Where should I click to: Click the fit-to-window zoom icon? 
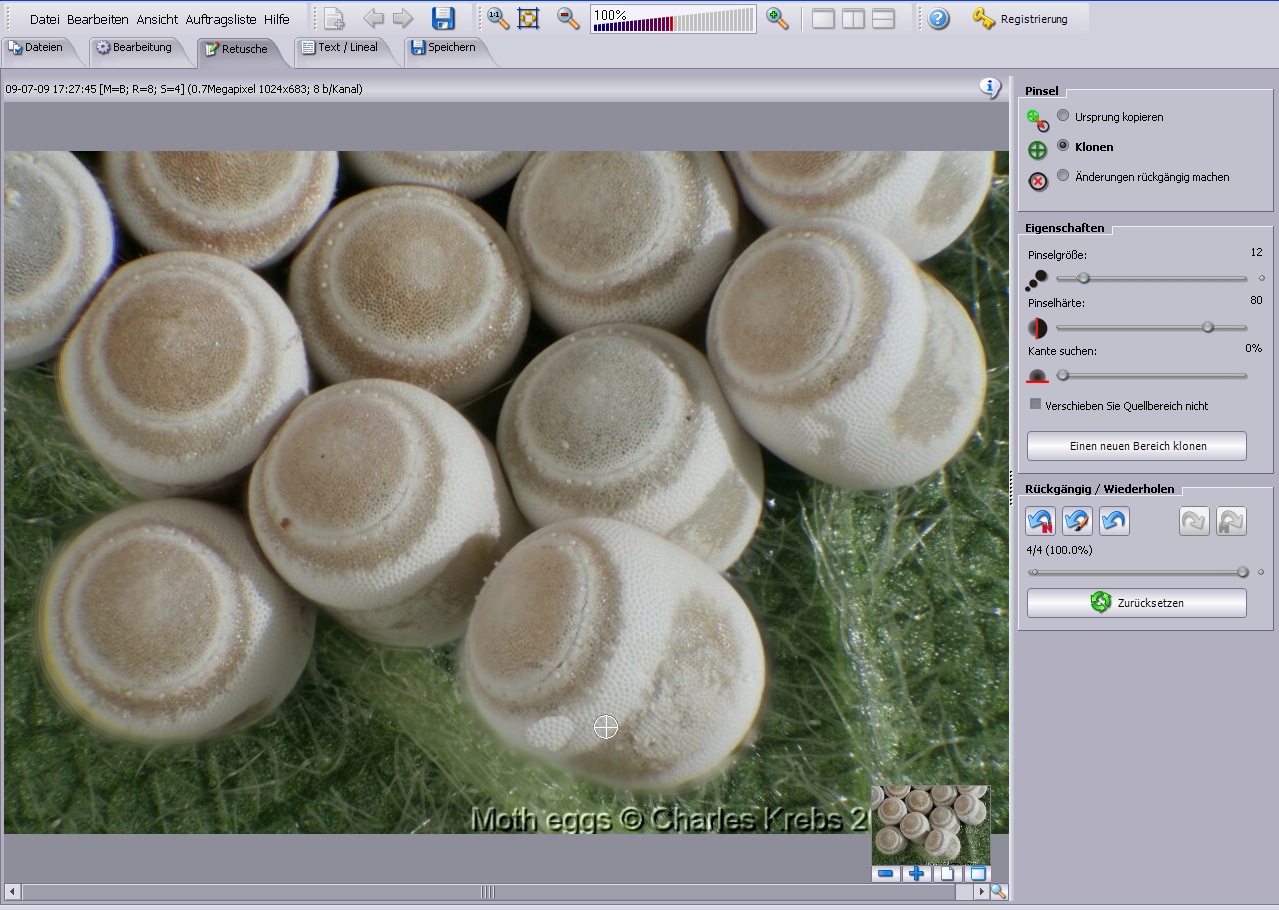tap(529, 18)
